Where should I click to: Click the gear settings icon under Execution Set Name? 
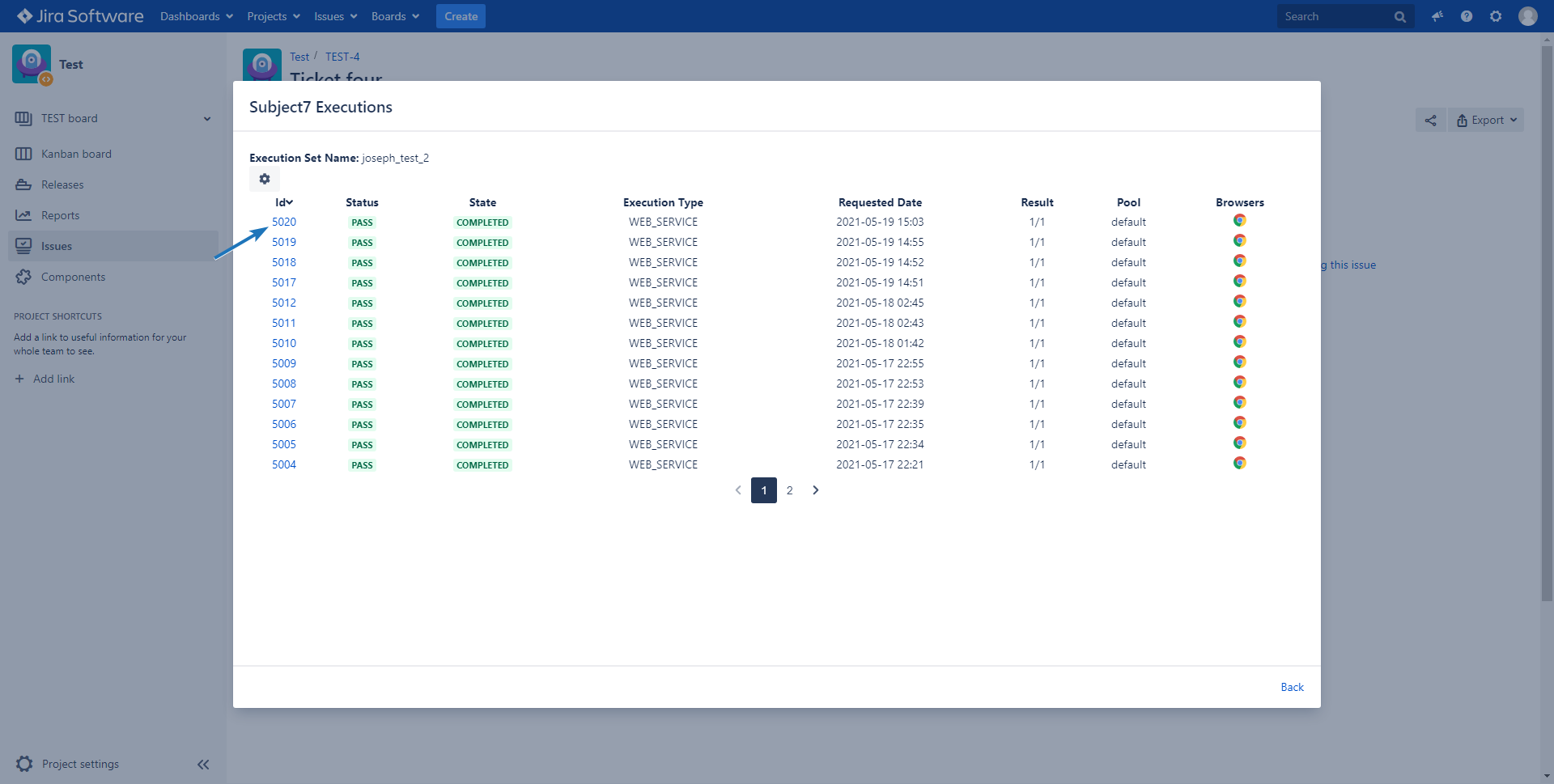[265, 179]
